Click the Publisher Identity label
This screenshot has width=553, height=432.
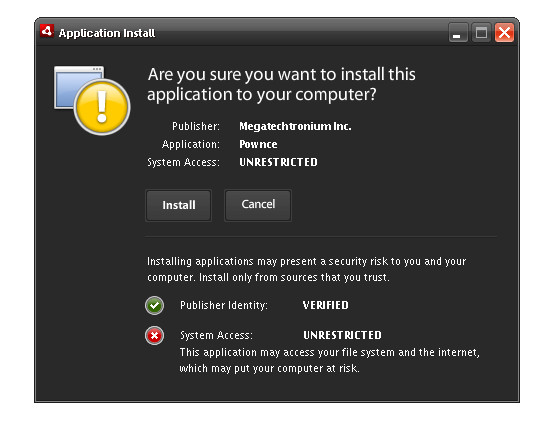[224, 305]
